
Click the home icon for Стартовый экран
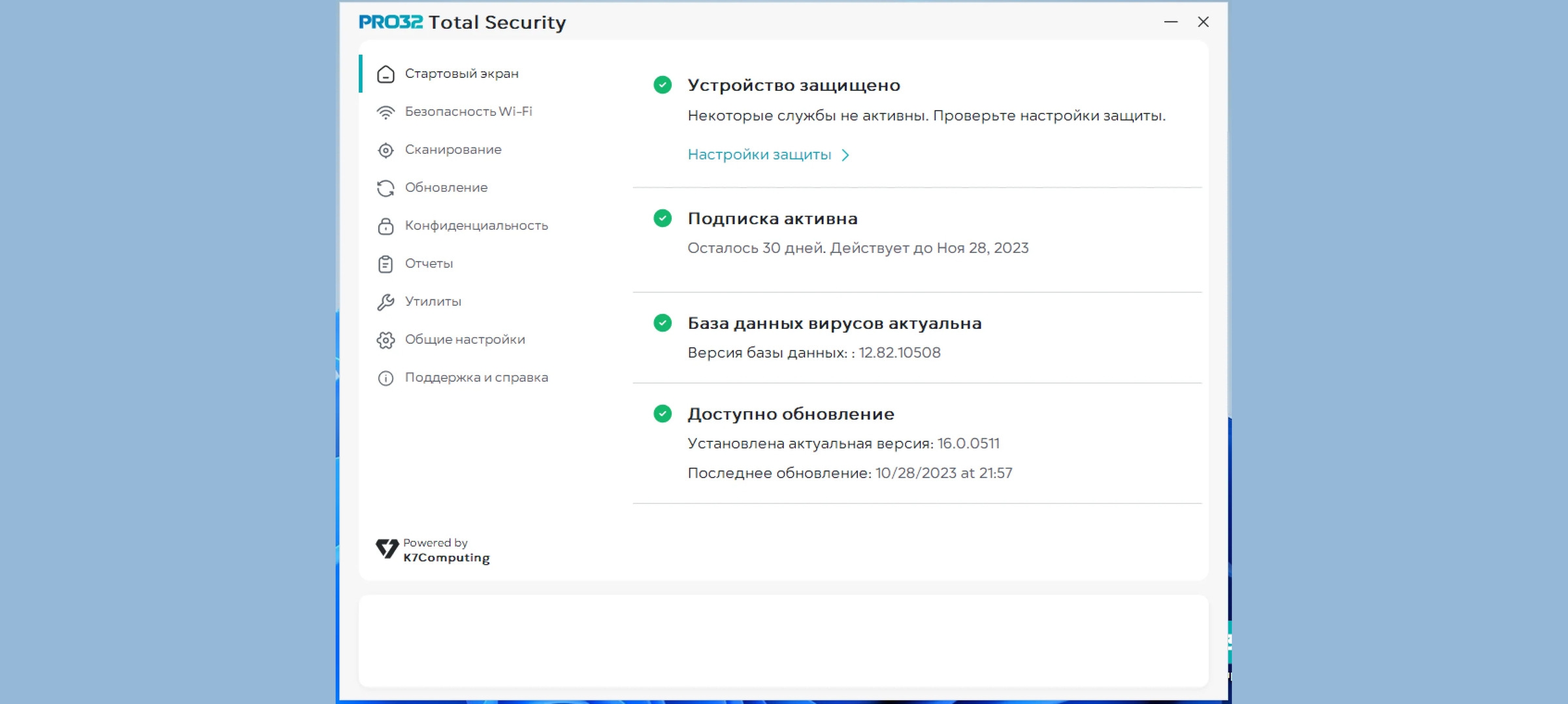coord(385,74)
